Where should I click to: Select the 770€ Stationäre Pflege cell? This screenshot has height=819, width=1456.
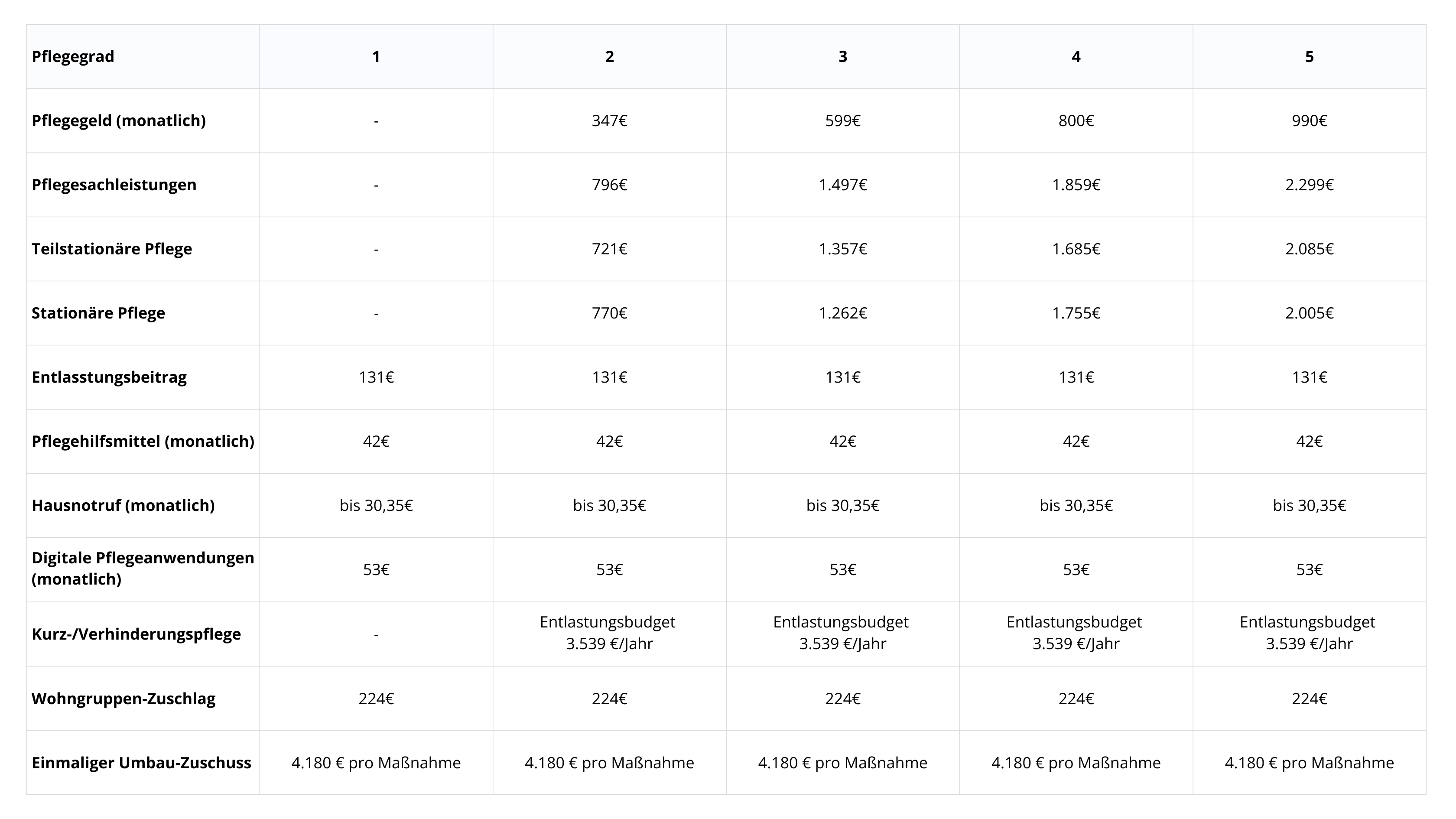pyautogui.click(x=609, y=313)
